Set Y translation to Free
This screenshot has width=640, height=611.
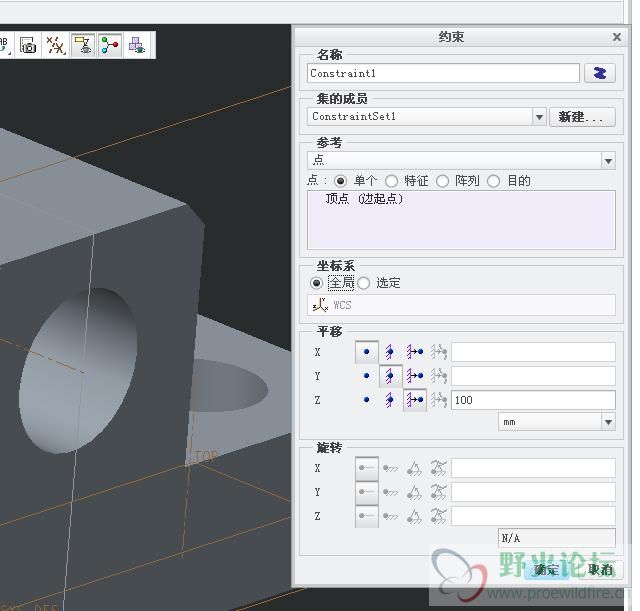367,375
